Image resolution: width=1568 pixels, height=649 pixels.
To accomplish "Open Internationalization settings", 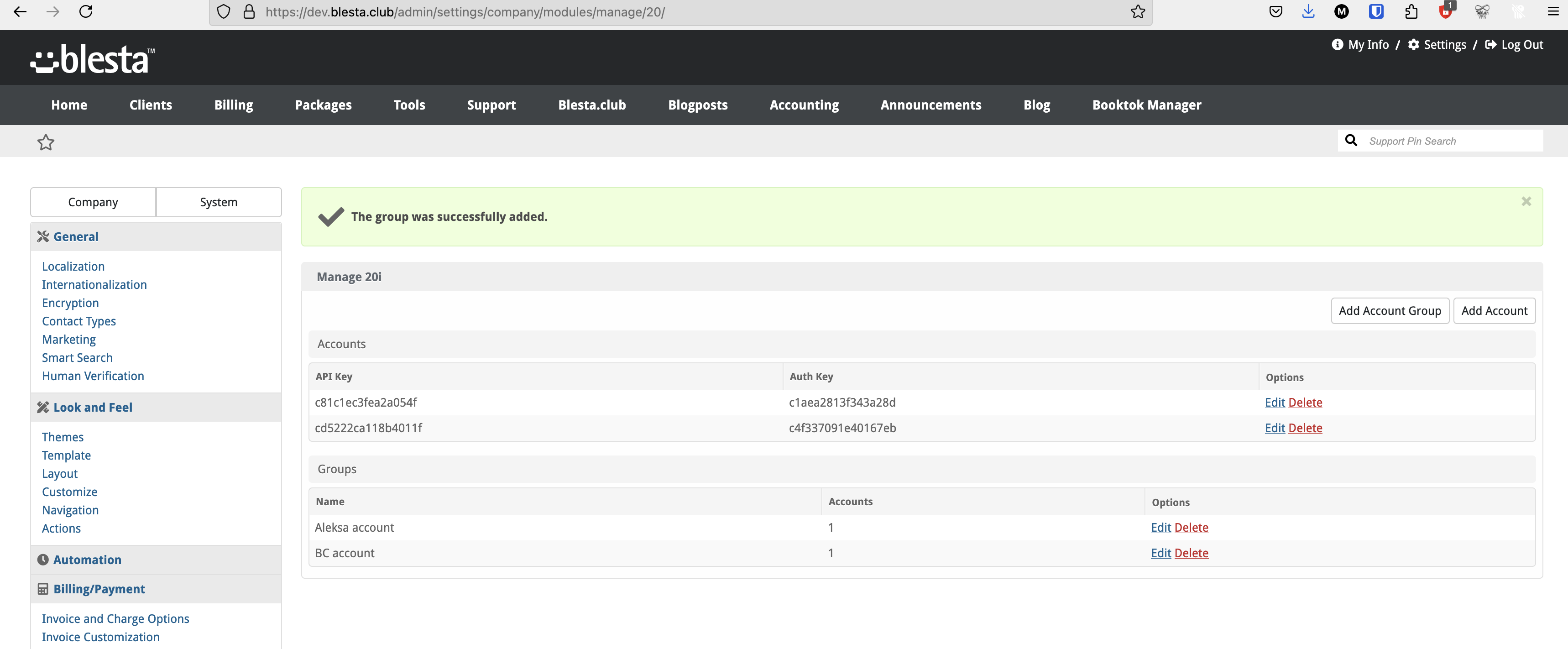I will point(94,285).
